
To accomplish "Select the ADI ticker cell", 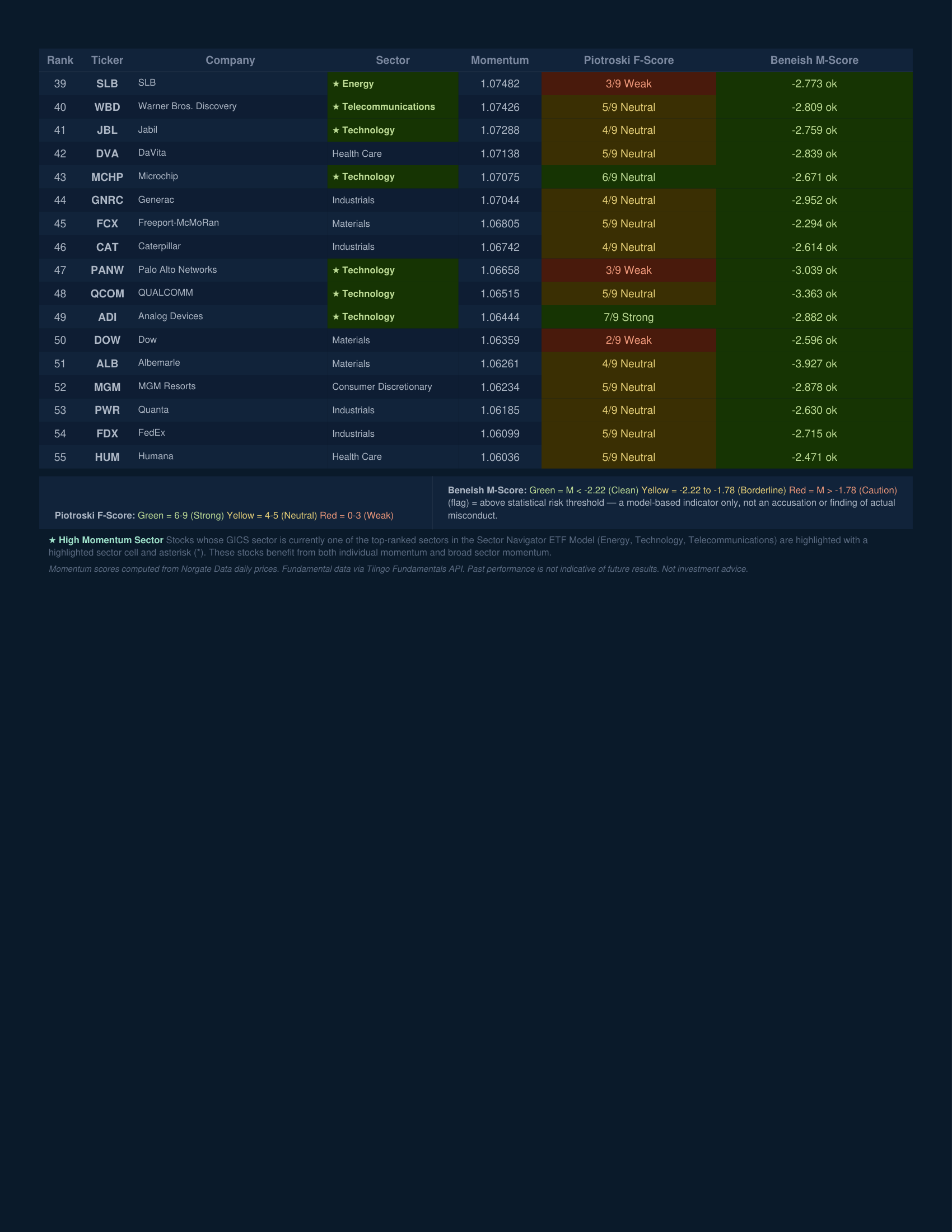I will coord(107,317).
